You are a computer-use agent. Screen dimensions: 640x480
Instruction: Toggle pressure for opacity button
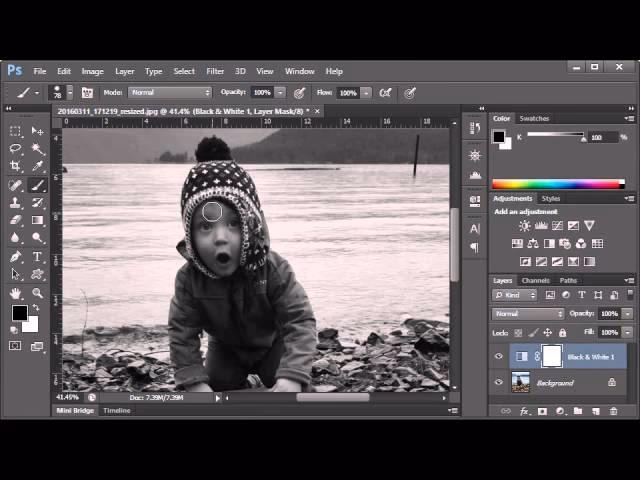[300, 93]
